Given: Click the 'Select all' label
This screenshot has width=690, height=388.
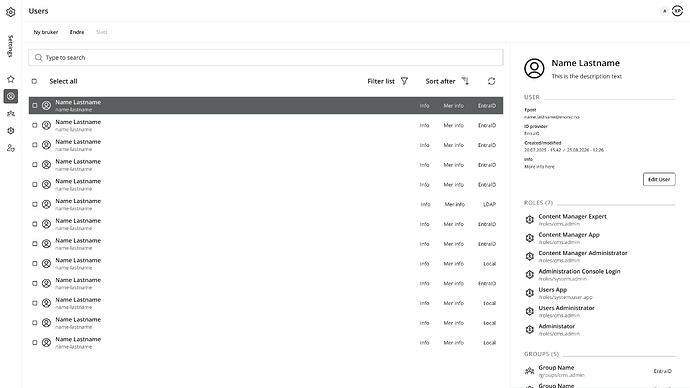Looking at the screenshot, I should (63, 81).
